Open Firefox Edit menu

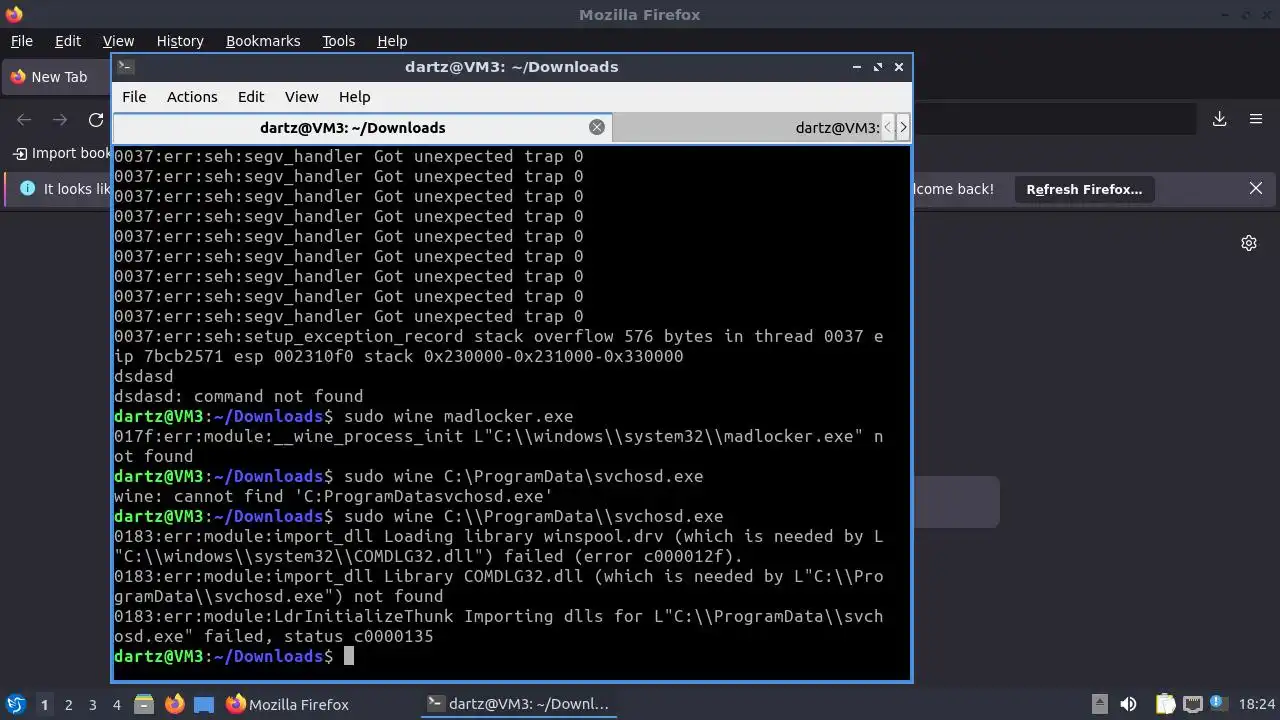click(x=68, y=41)
